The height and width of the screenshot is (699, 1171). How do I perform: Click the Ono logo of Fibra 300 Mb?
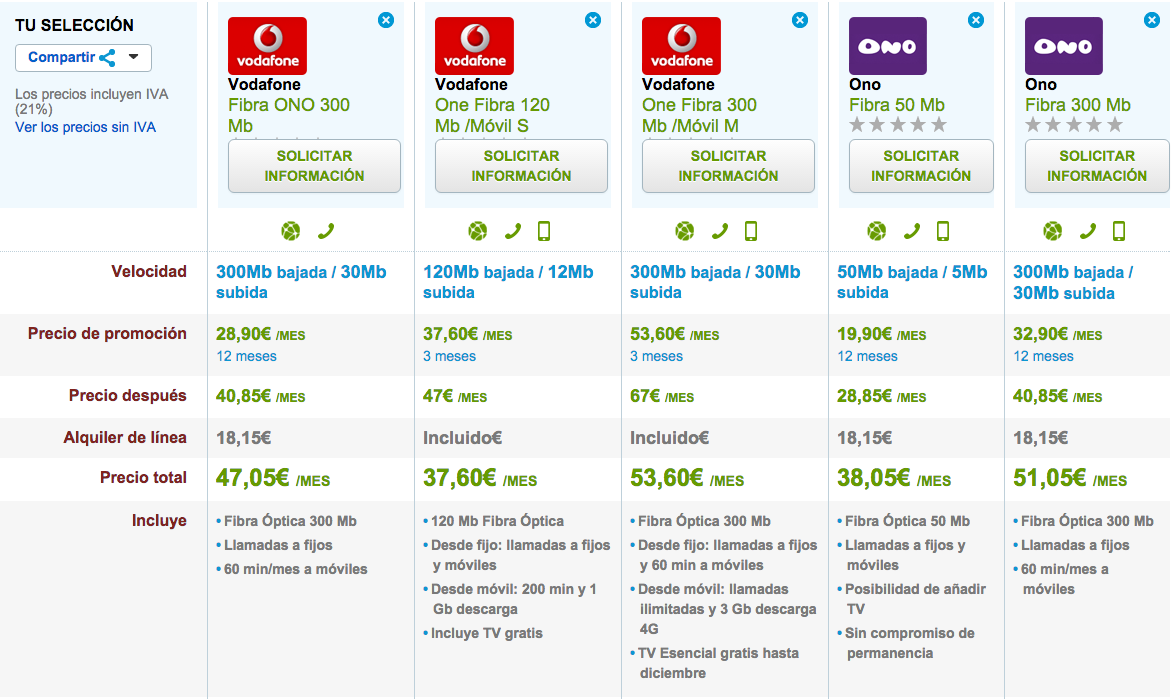pyautogui.click(x=1064, y=45)
